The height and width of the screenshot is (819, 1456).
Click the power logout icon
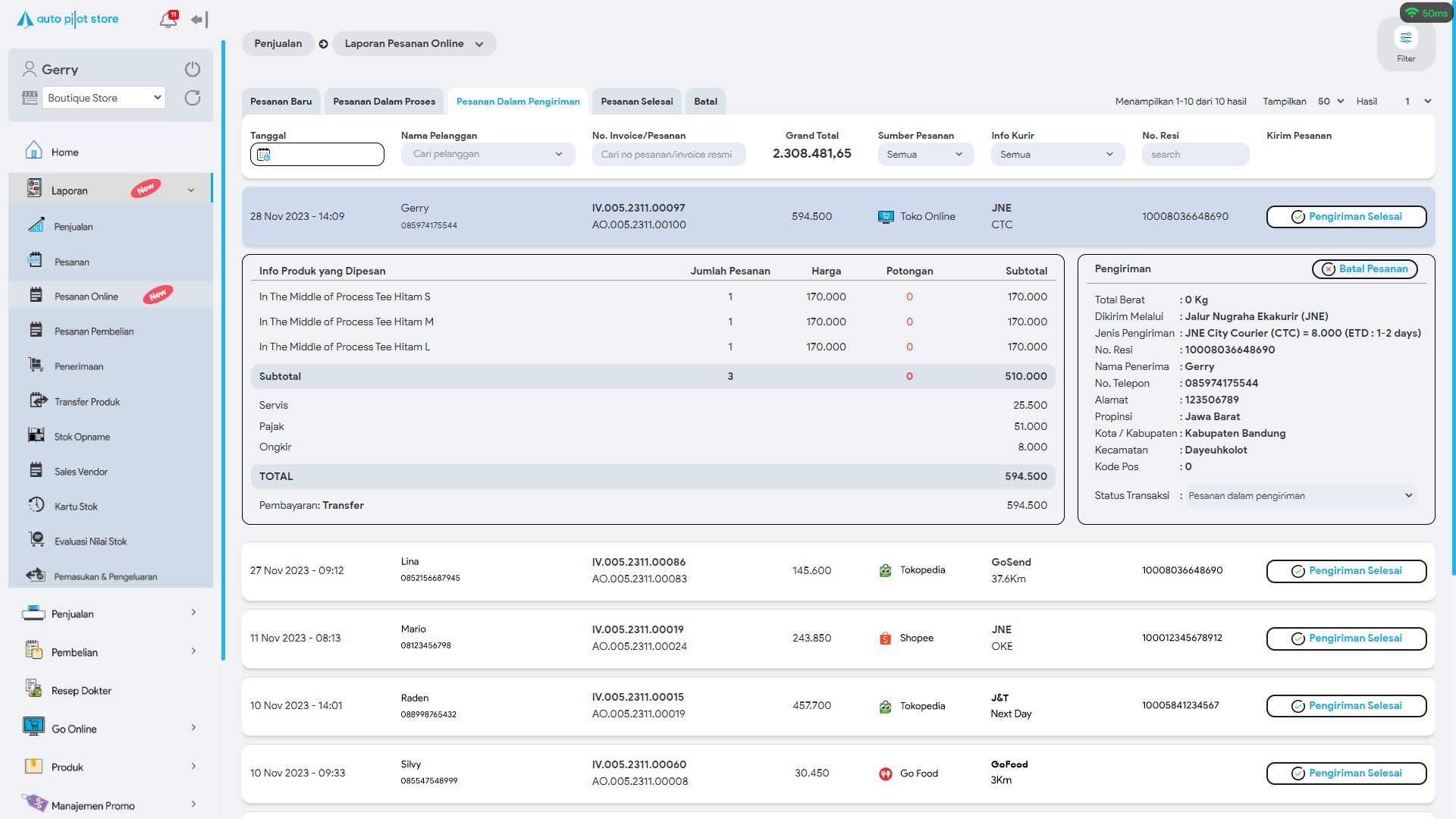[x=193, y=69]
